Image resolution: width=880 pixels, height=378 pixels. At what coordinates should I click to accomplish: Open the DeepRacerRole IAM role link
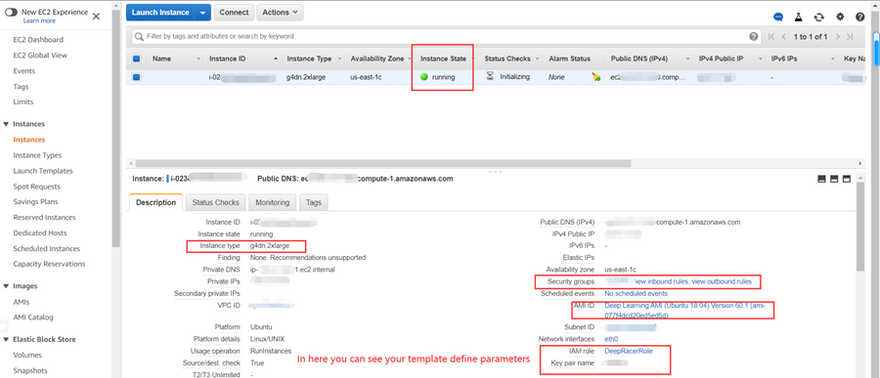pyautogui.click(x=629, y=351)
